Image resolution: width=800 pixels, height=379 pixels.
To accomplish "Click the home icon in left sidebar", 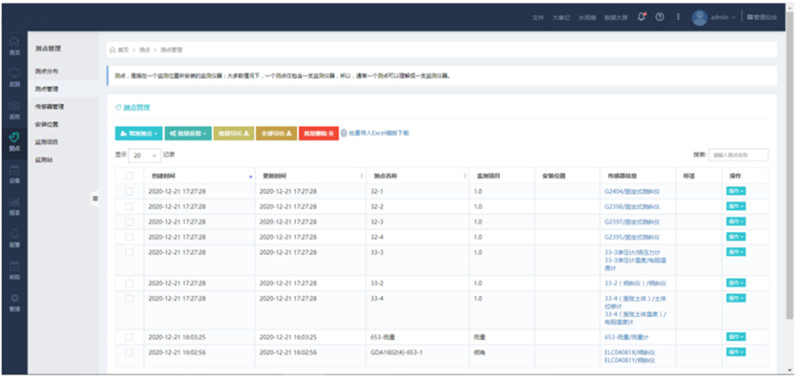I will (14, 42).
